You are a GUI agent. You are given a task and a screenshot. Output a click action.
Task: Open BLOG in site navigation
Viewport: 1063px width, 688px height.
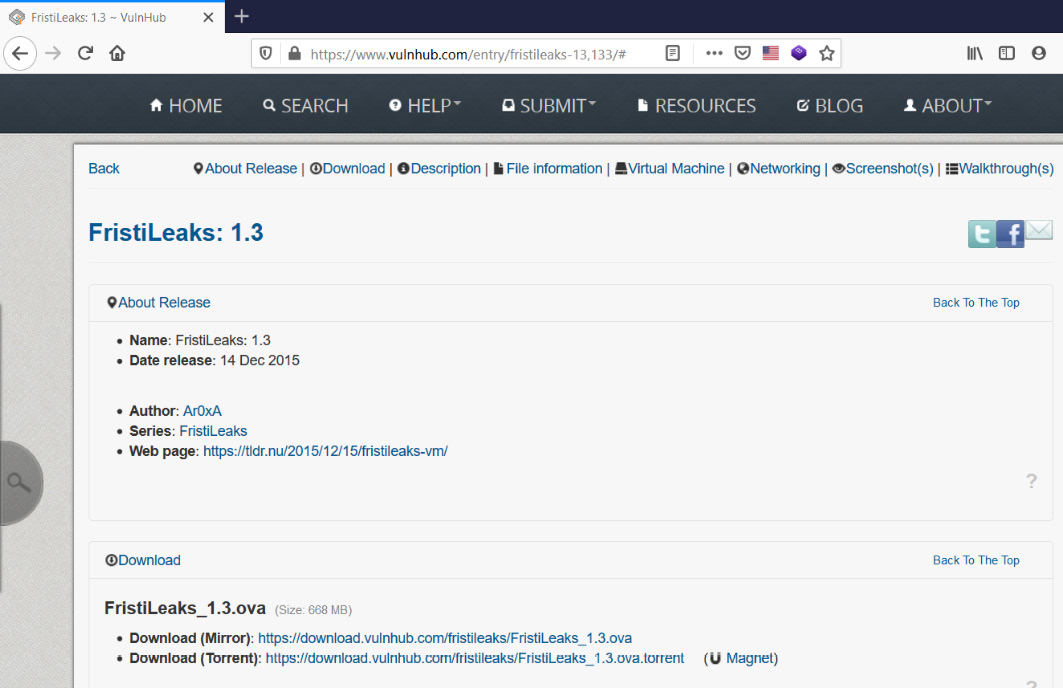coord(830,106)
